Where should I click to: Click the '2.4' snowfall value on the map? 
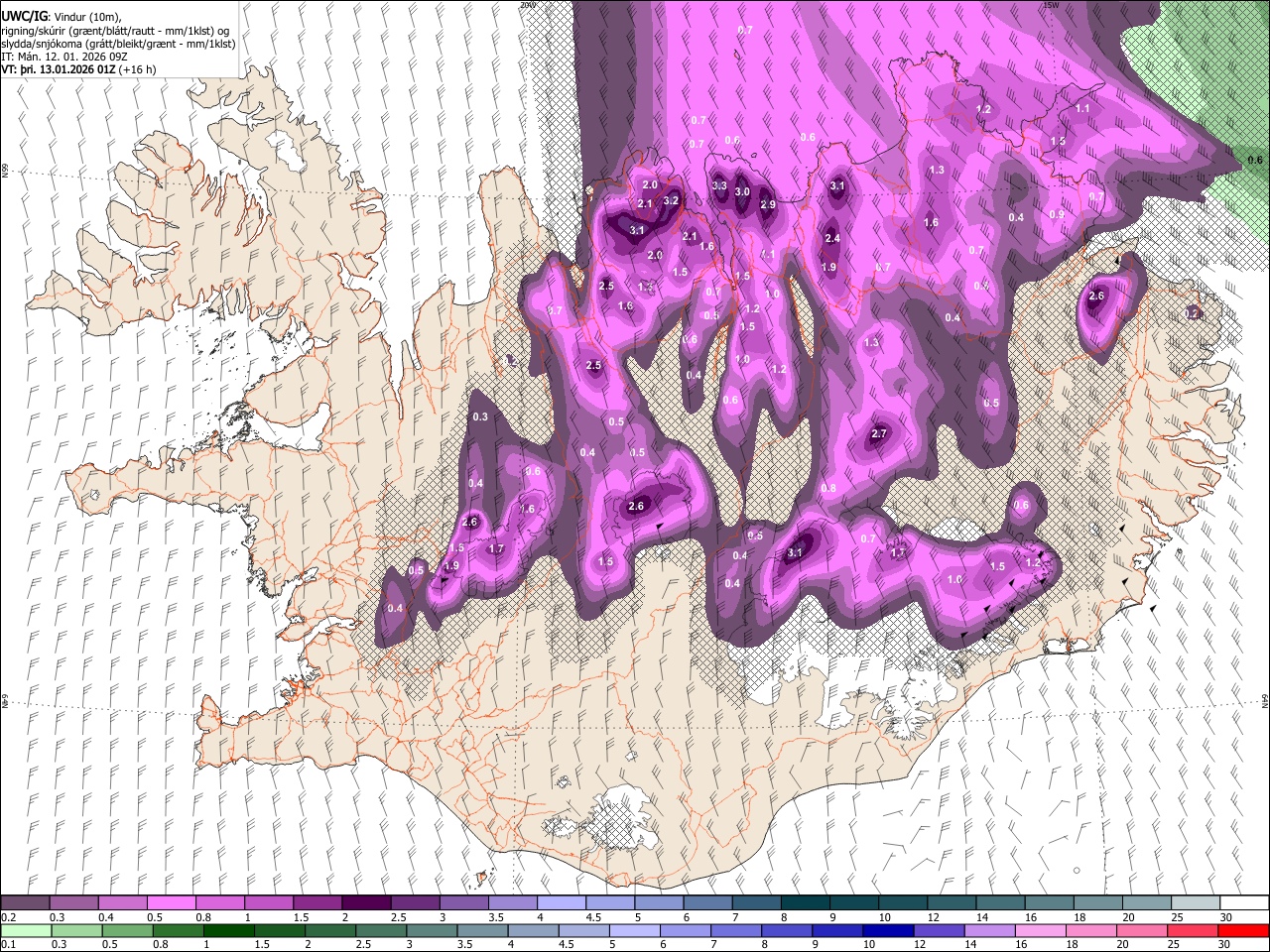(x=832, y=238)
